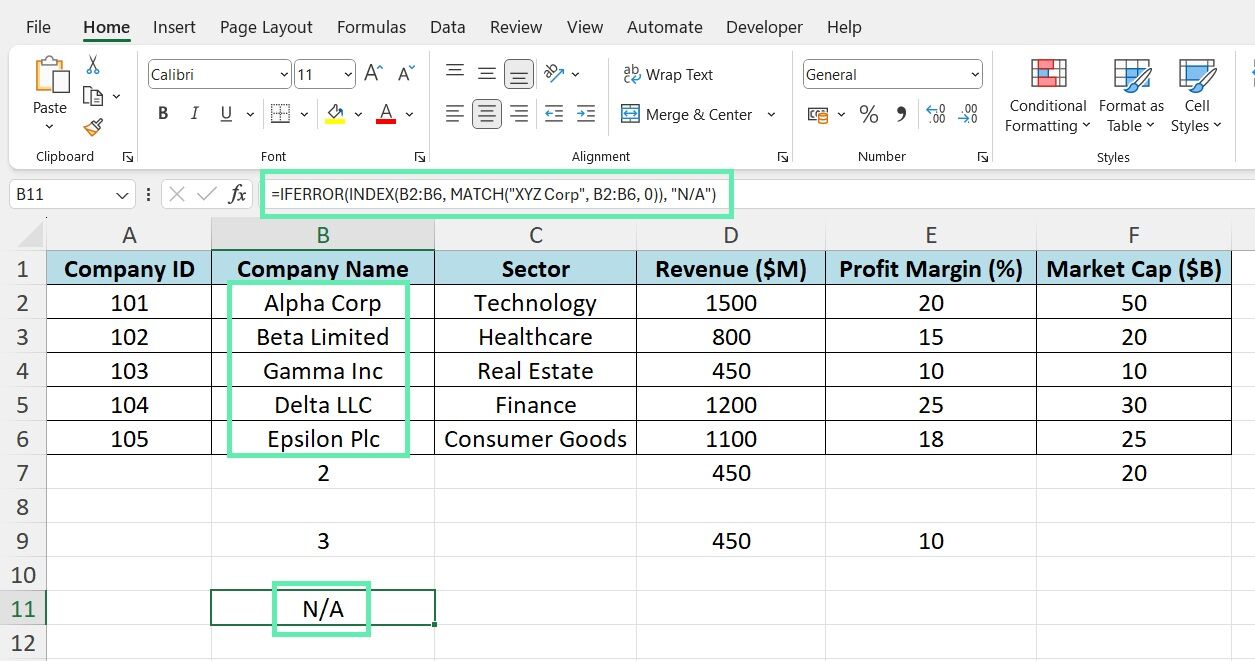The width and height of the screenshot is (1255, 661).
Task: Toggle Center horizontal alignment
Action: [x=487, y=114]
